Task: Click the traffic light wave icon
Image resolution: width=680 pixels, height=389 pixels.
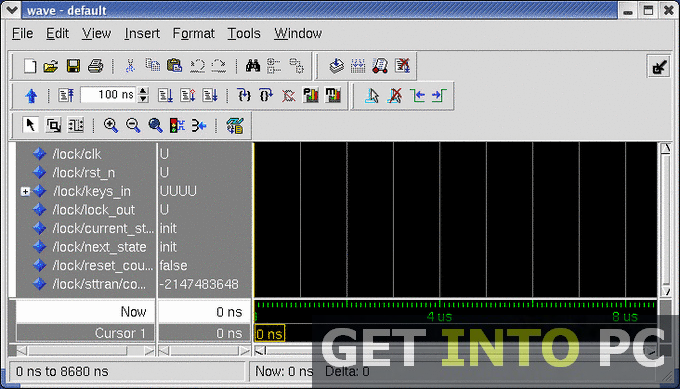Action: point(177,125)
